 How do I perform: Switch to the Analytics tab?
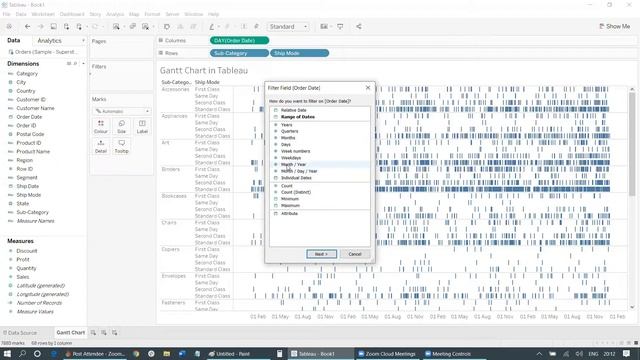[49, 41]
